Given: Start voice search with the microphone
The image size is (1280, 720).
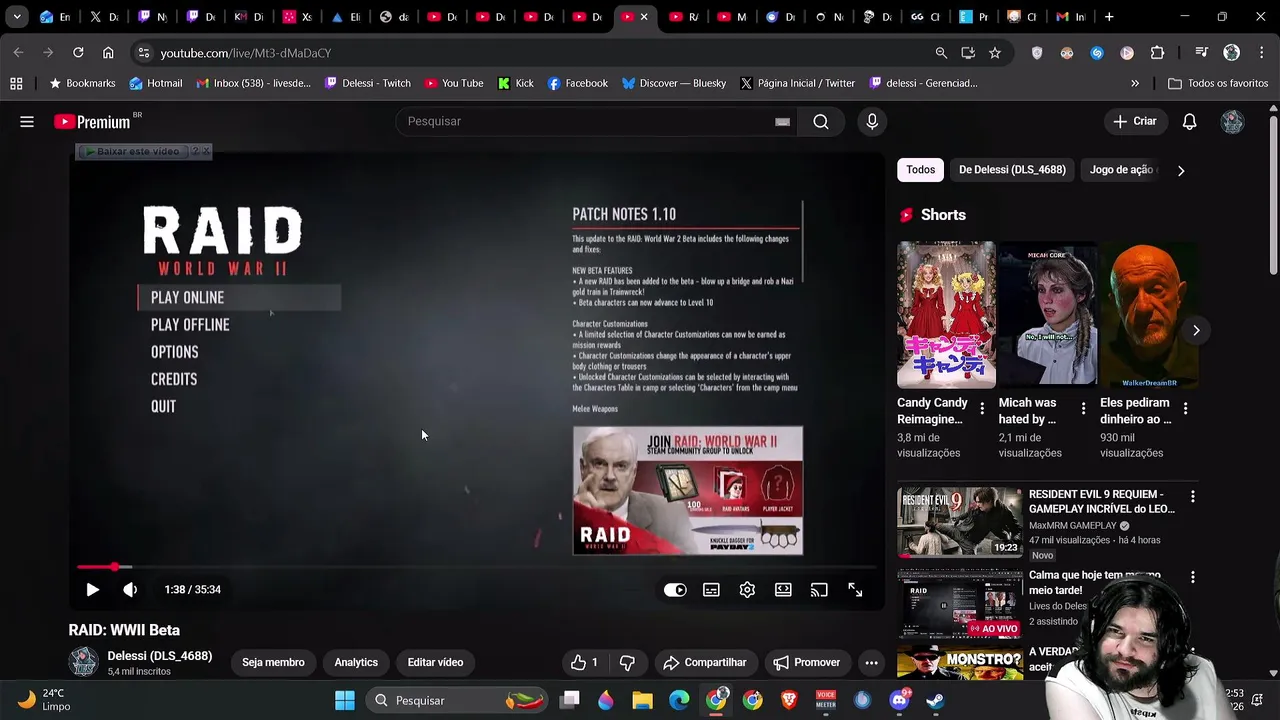Looking at the screenshot, I should point(872,122).
